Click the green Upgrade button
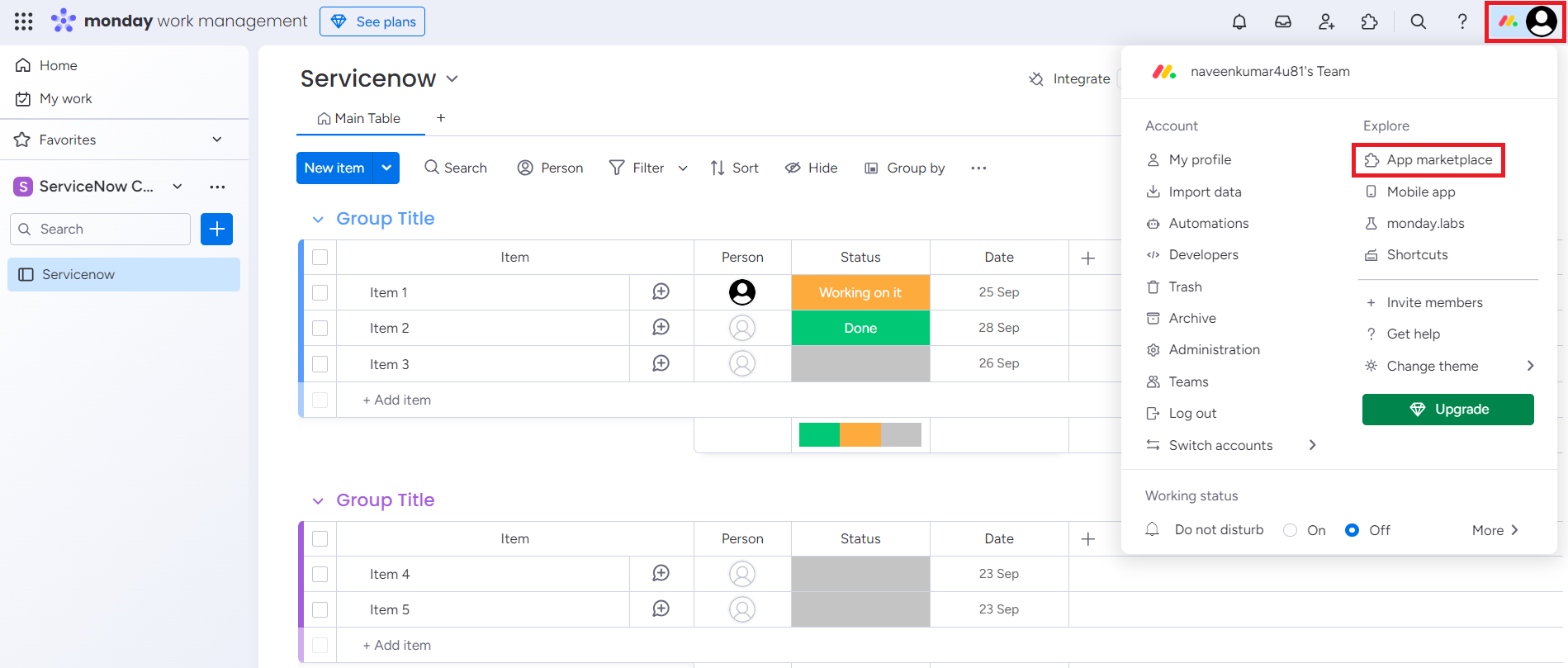The width and height of the screenshot is (1568, 668). [1448, 410]
